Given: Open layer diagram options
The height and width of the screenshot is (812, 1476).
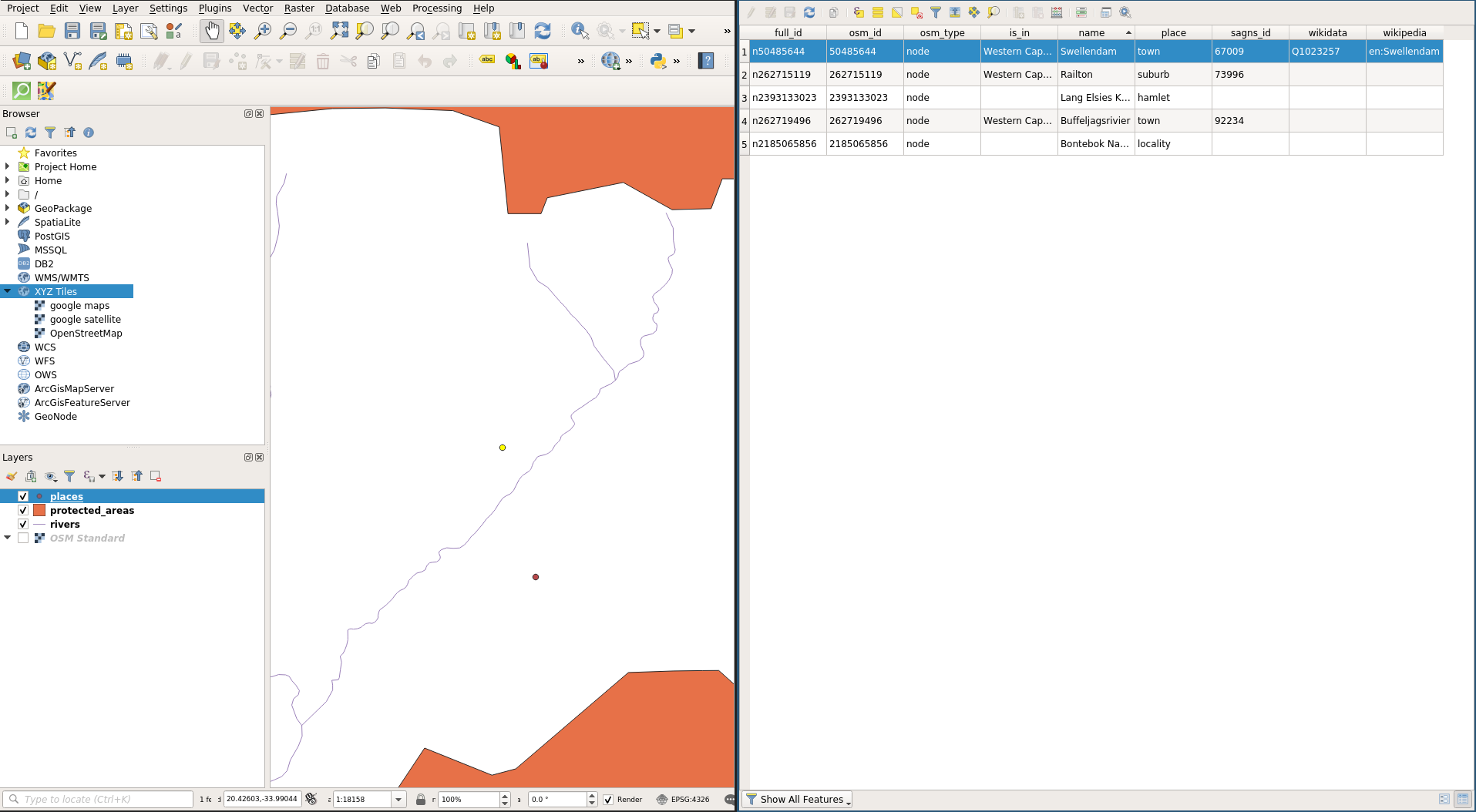Looking at the screenshot, I should 513,61.
